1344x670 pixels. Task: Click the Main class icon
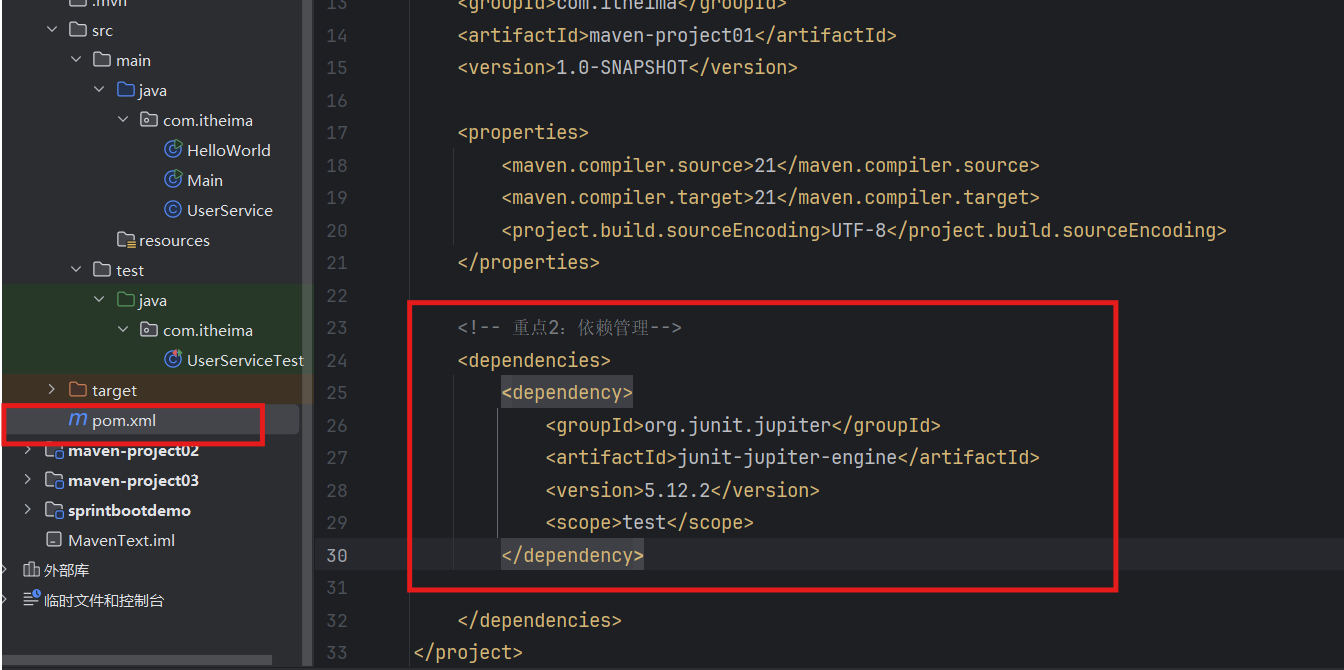click(173, 180)
